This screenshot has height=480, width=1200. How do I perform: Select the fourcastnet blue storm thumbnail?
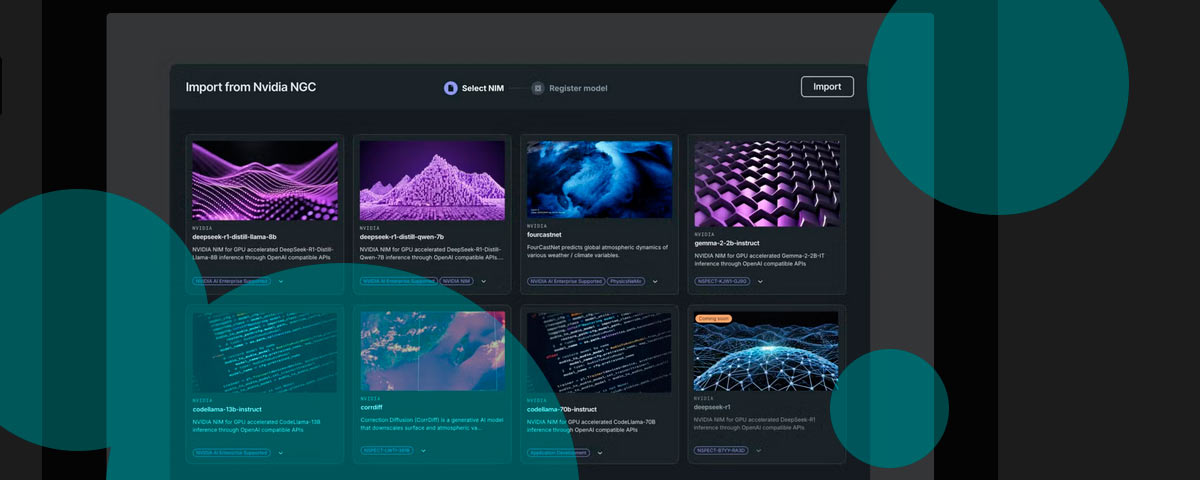599,180
